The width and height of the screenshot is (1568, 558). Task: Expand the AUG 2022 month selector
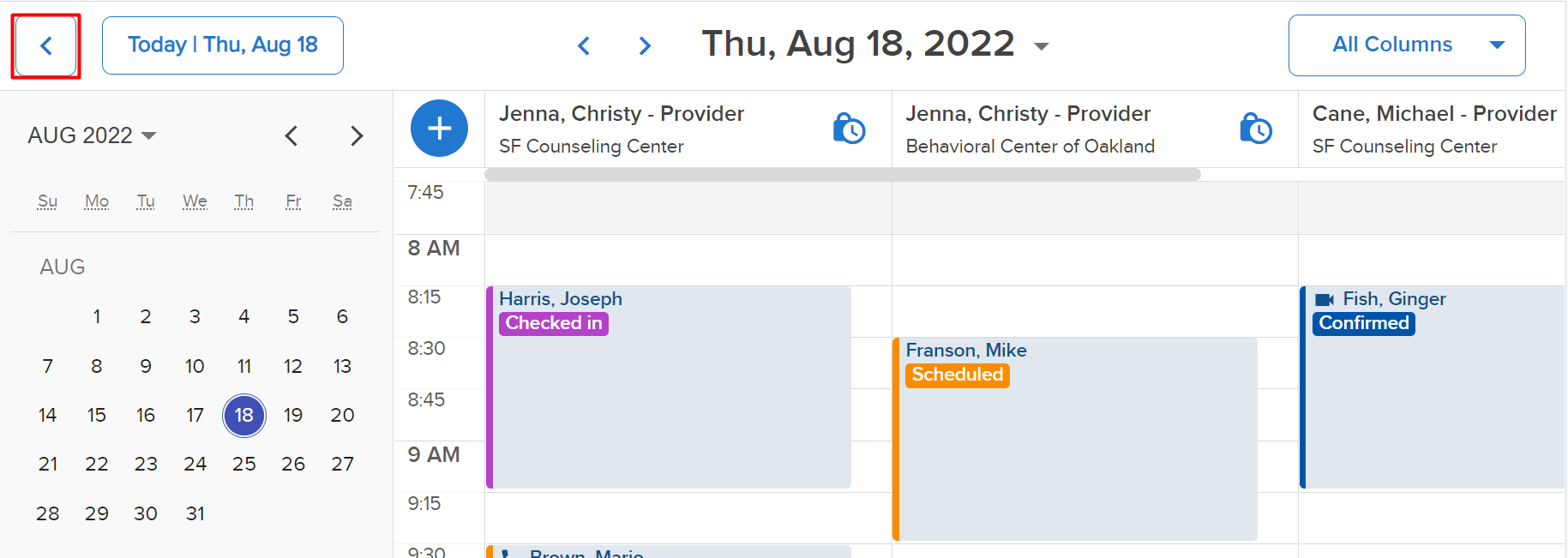coord(92,135)
